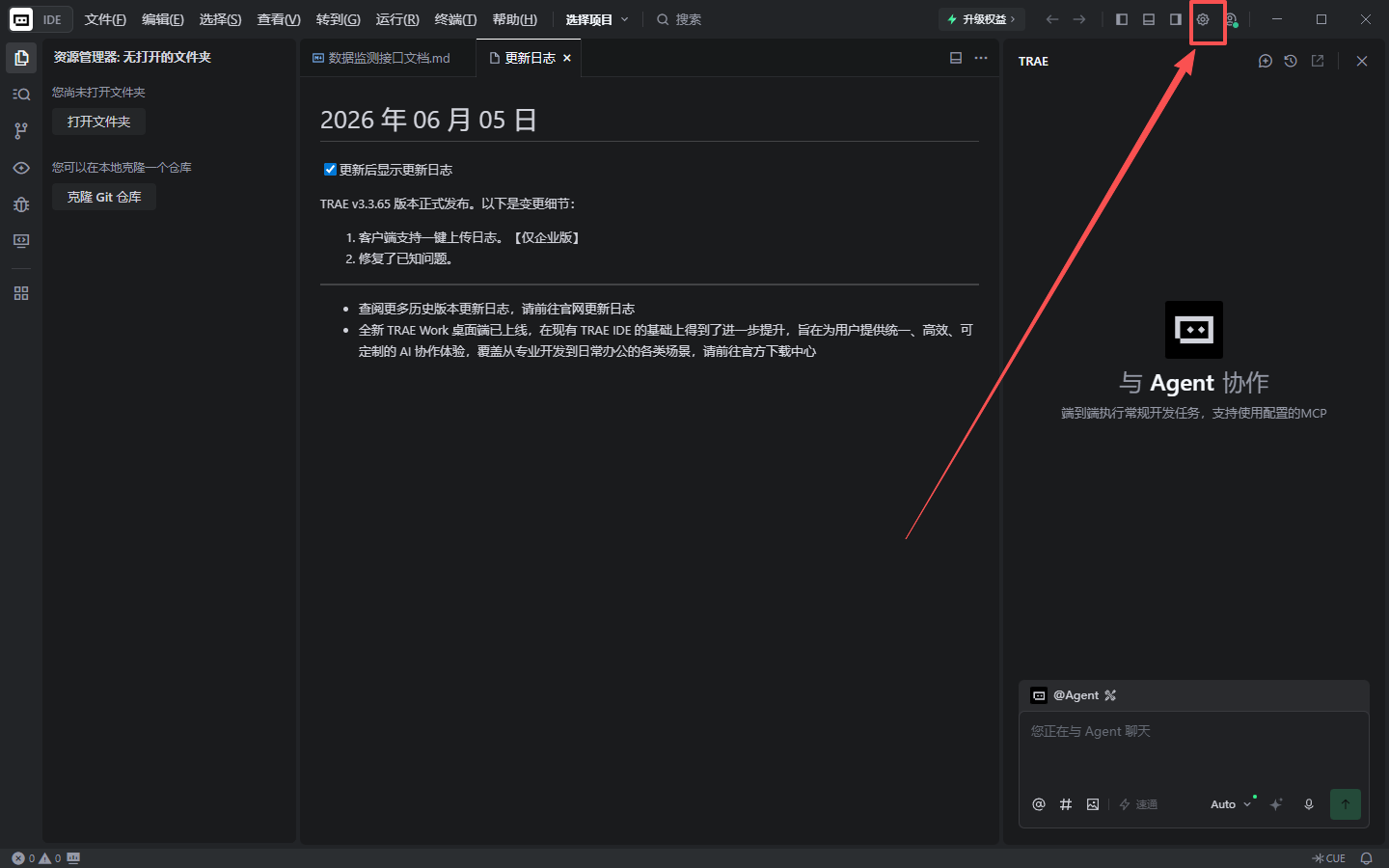The width and height of the screenshot is (1389, 868).
Task: Open the Source Control view
Action: click(21, 131)
